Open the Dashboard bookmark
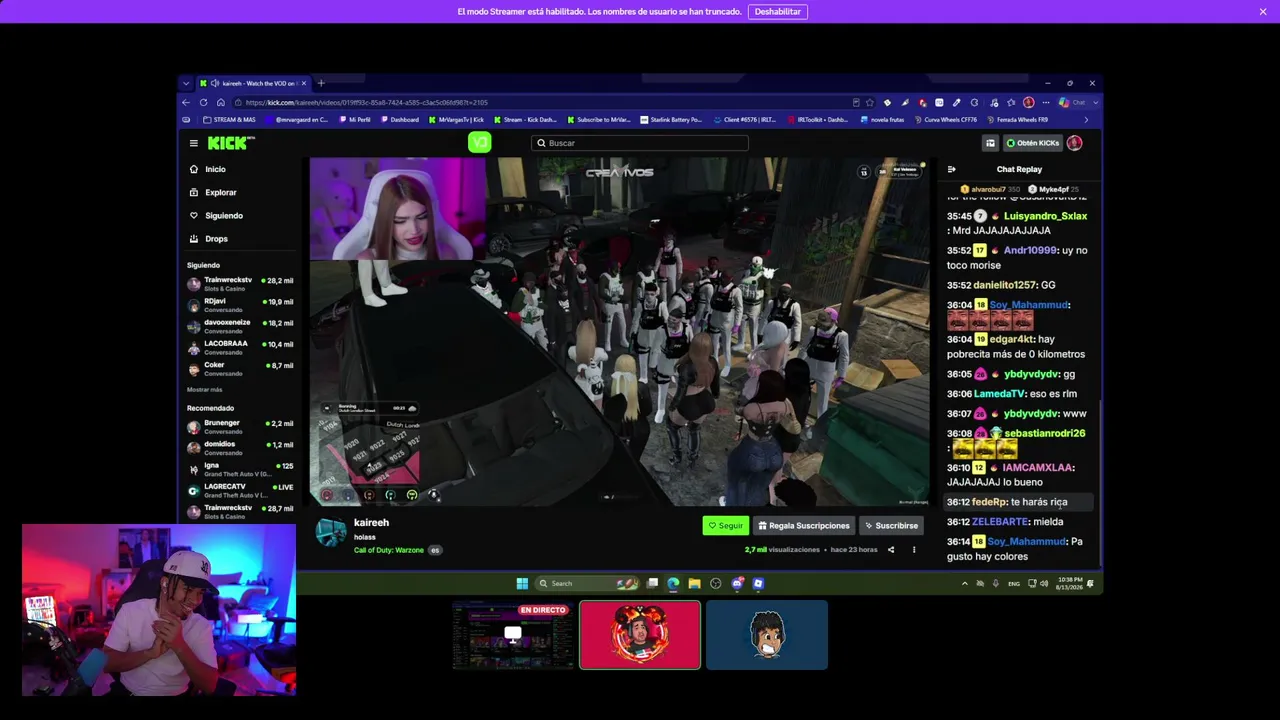This screenshot has width=1280, height=720. 400,120
